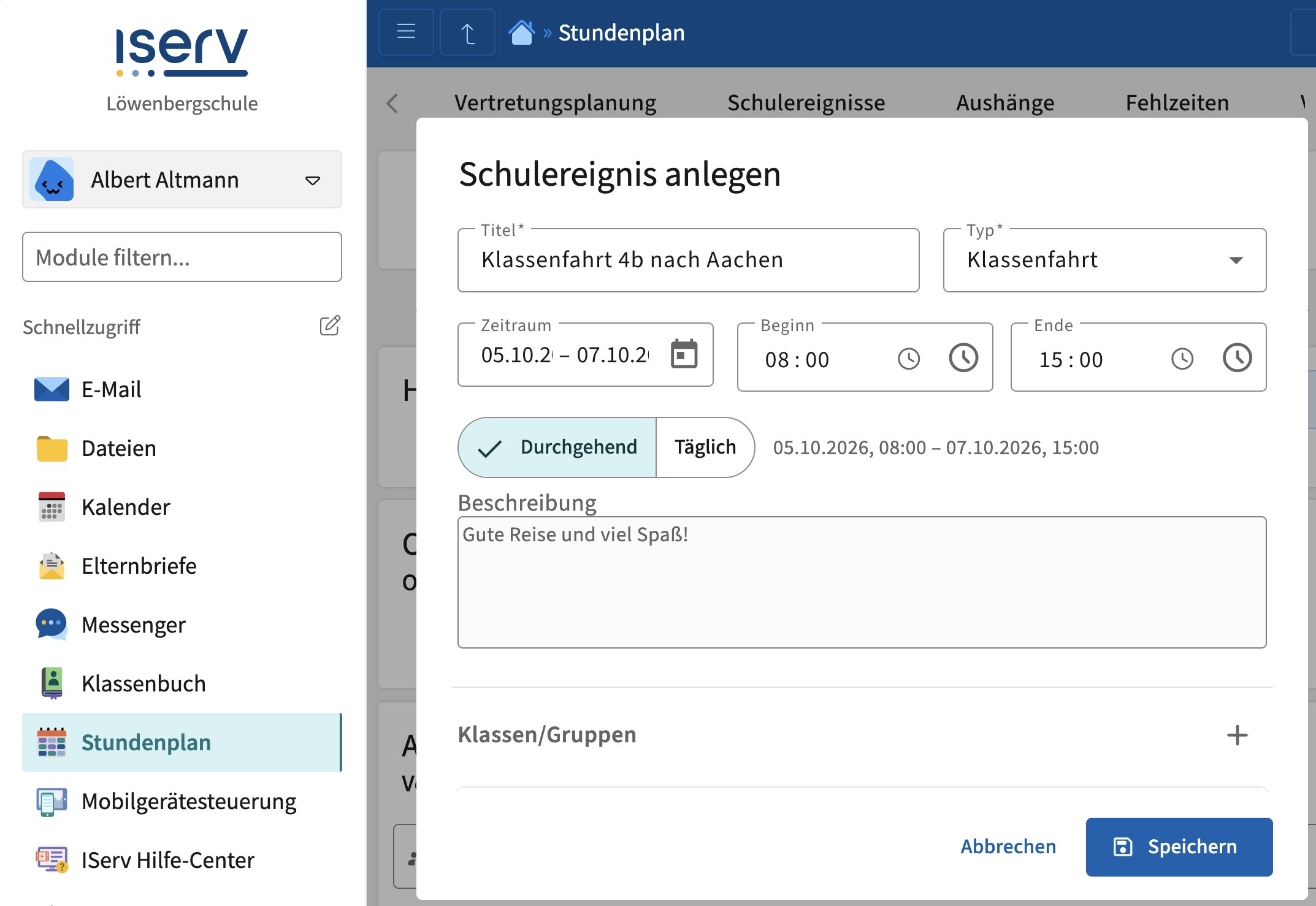
Task: Click the hamburger menu icon in header
Action: tap(406, 32)
